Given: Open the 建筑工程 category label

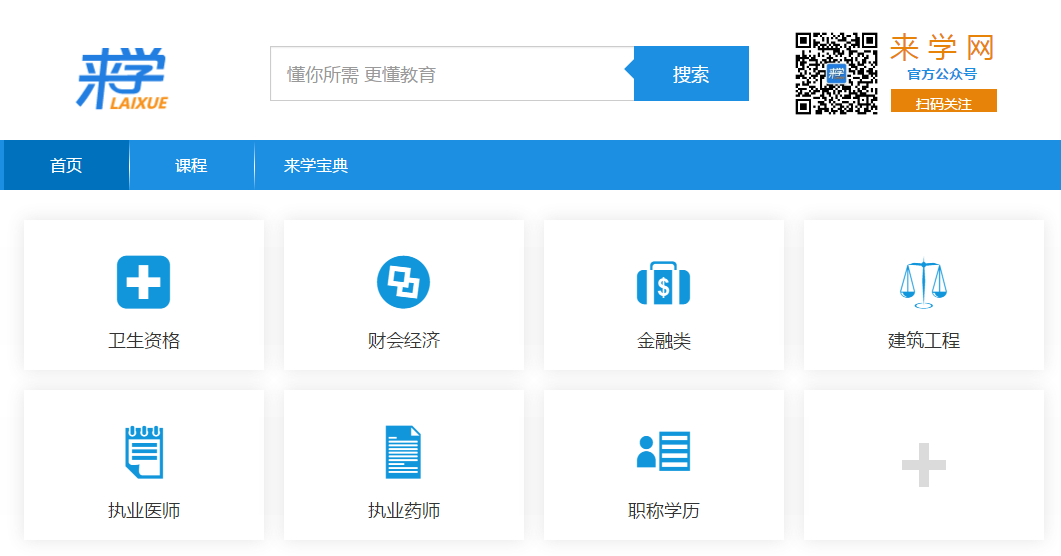Looking at the screenshot, I should [x=924, y=340].
